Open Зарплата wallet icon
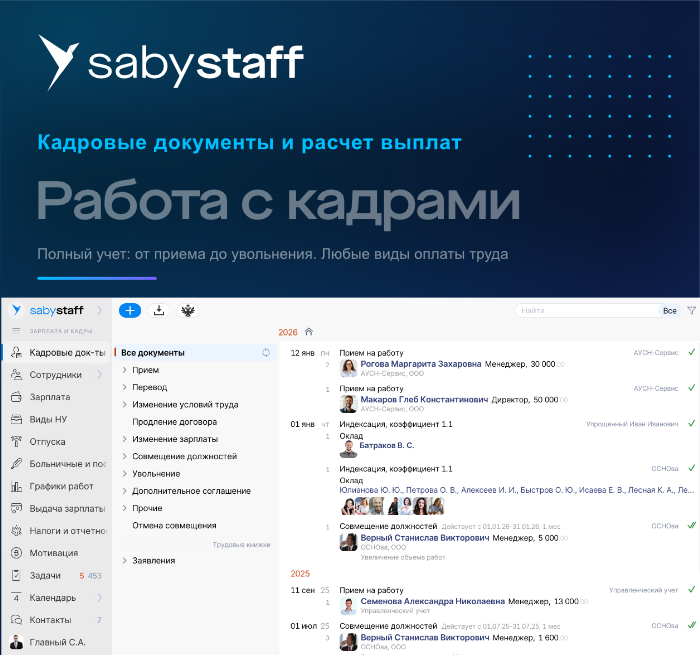Image resolution: width=700 pixels, height=655 pixels. point(17,396)
